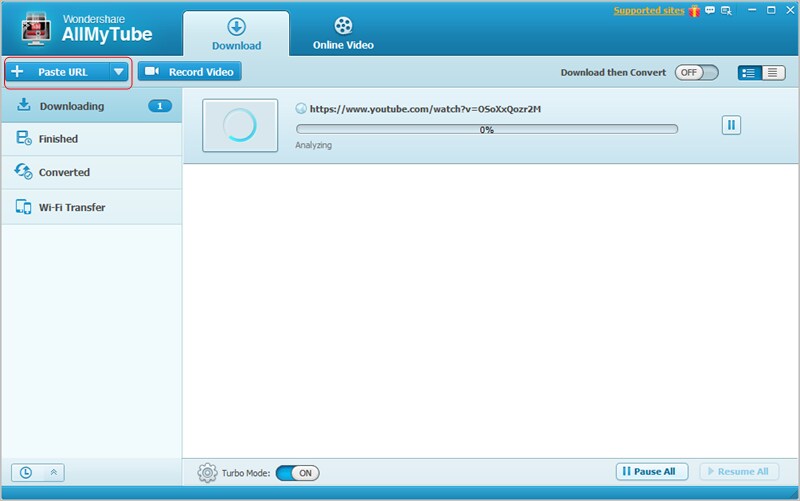Viewport: 800px width, 501px height.
Task: Click the scheduler clock icon
Action: tap(26, 472)
